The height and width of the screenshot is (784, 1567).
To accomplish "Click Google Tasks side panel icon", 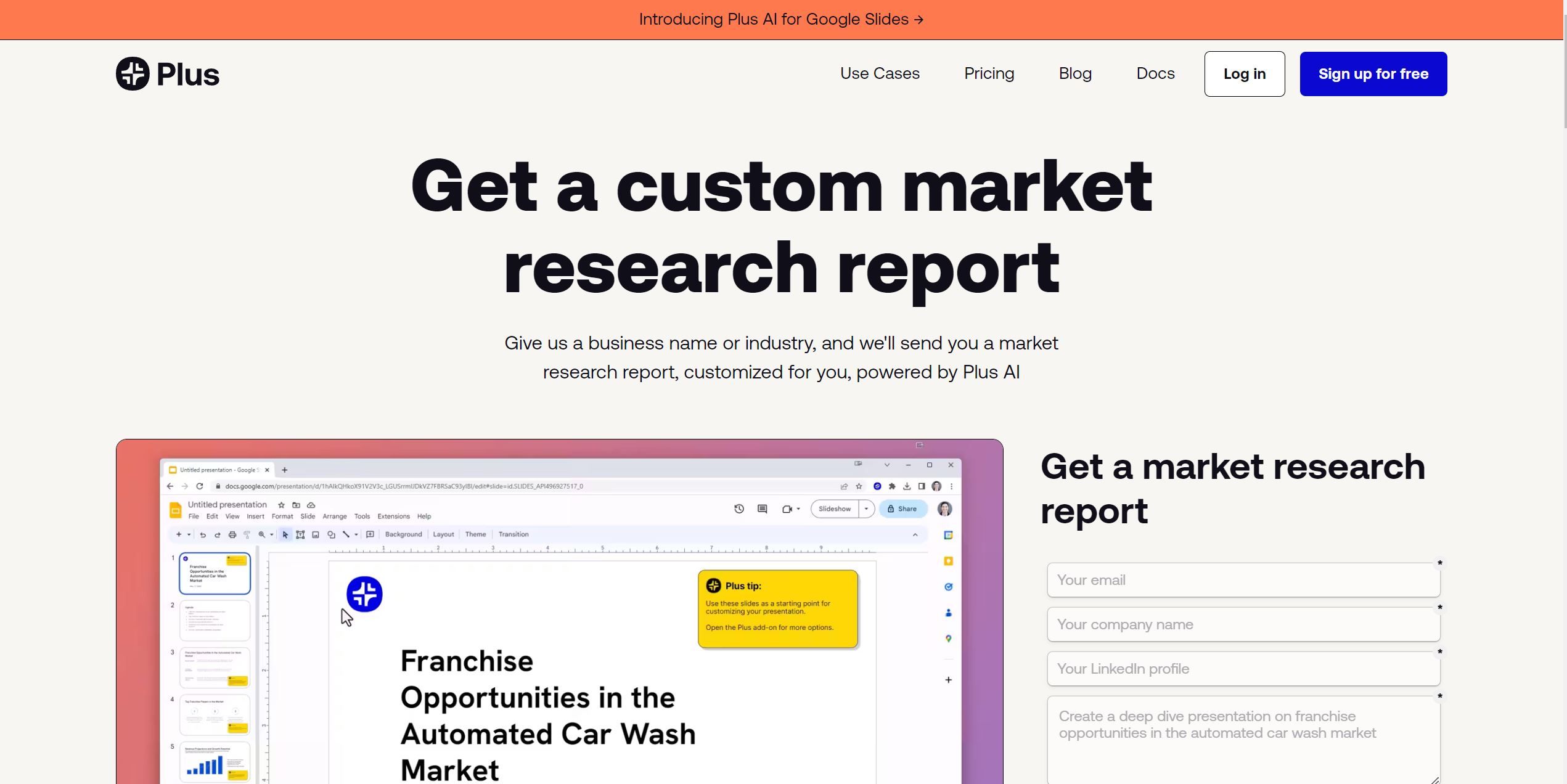I will (x=948, y=587).
